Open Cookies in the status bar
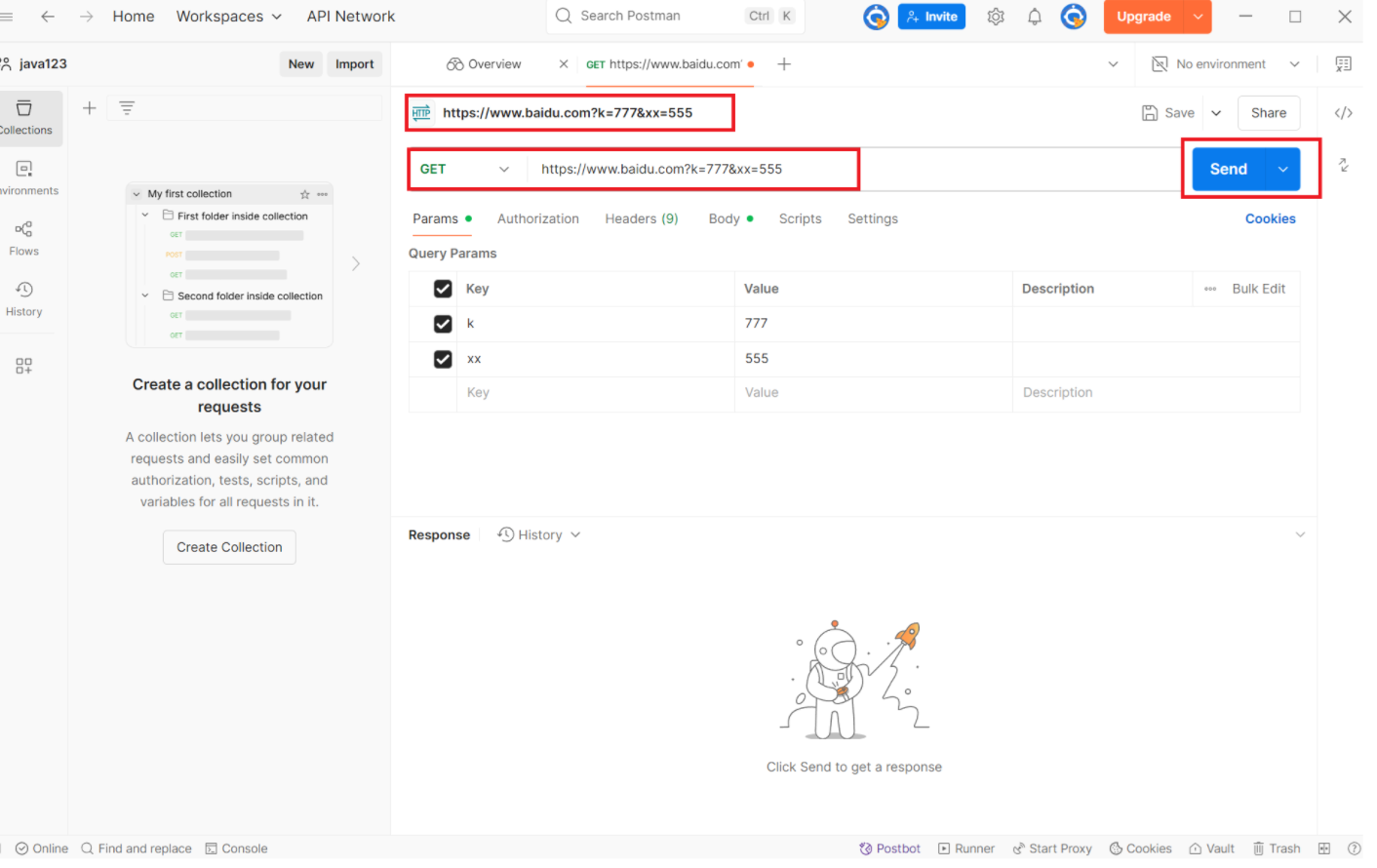The height and width of the screenshot is (868, 1377). coord(1140,848)
